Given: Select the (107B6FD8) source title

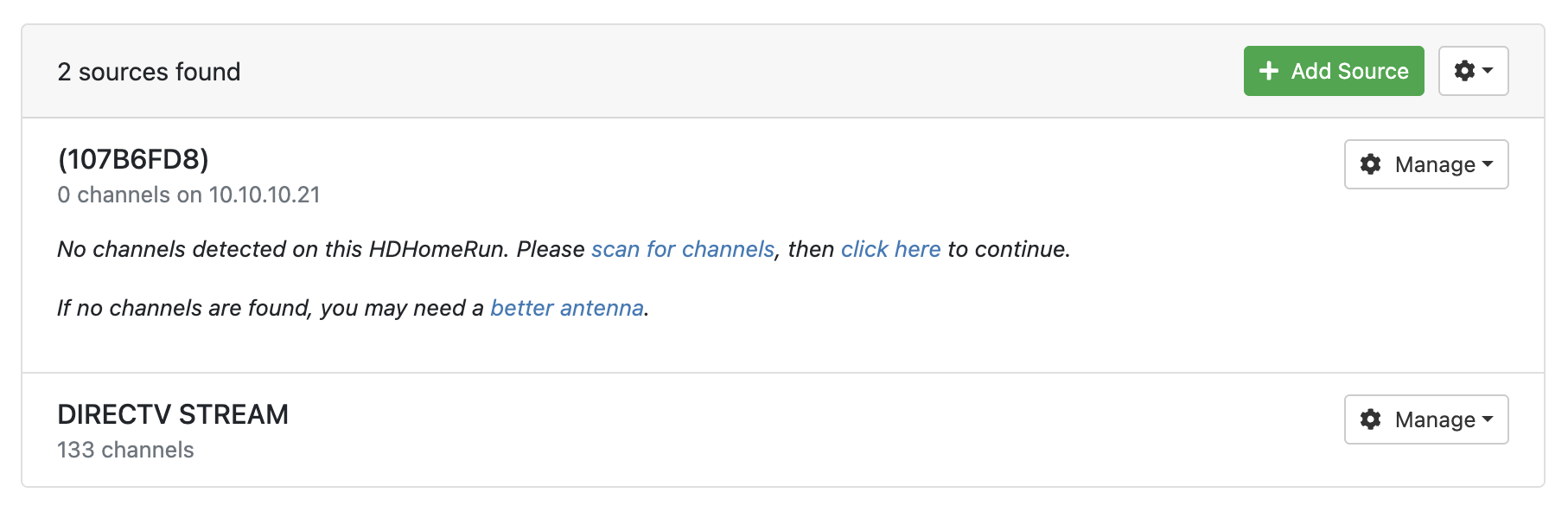Looking at the screenshot, I should (x=133, y=159).
